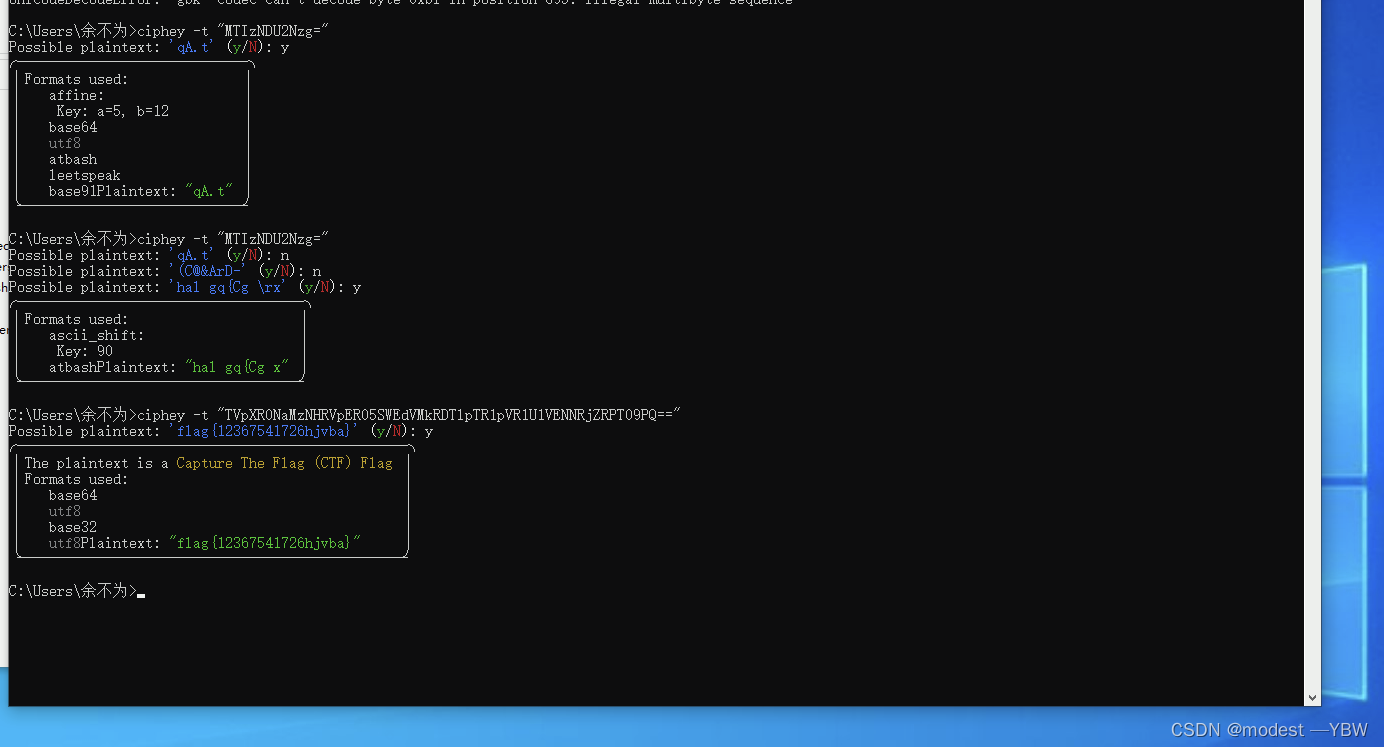Click the empty command prompt with cursor
The height and width of the screenshot is (747, 1384).
[77, 591]
